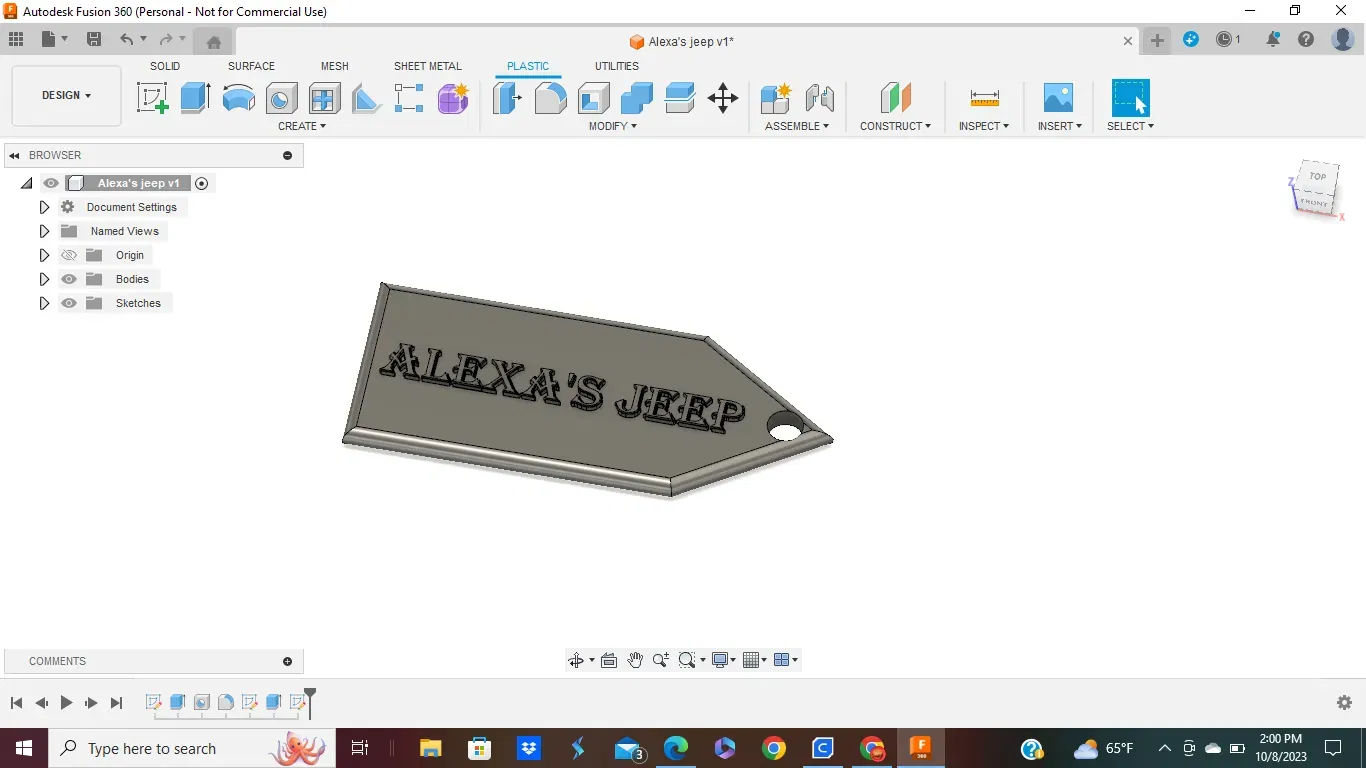Viewport: 1366px width, 768px height.
Task: Select the Move/Copy tool
Action: tap(722, 98)
